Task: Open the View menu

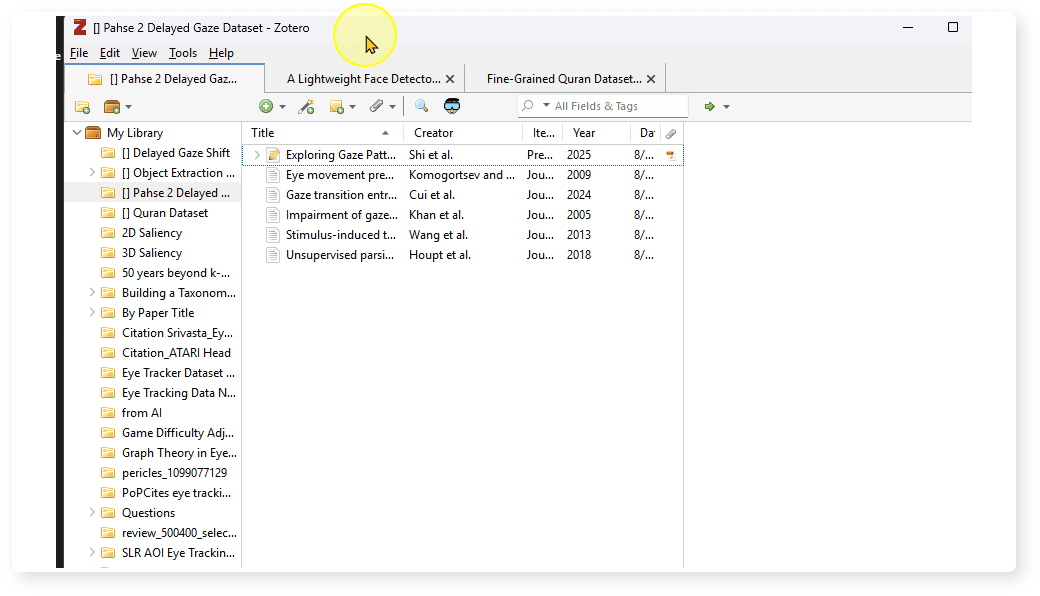Action: tap(144, 53)
